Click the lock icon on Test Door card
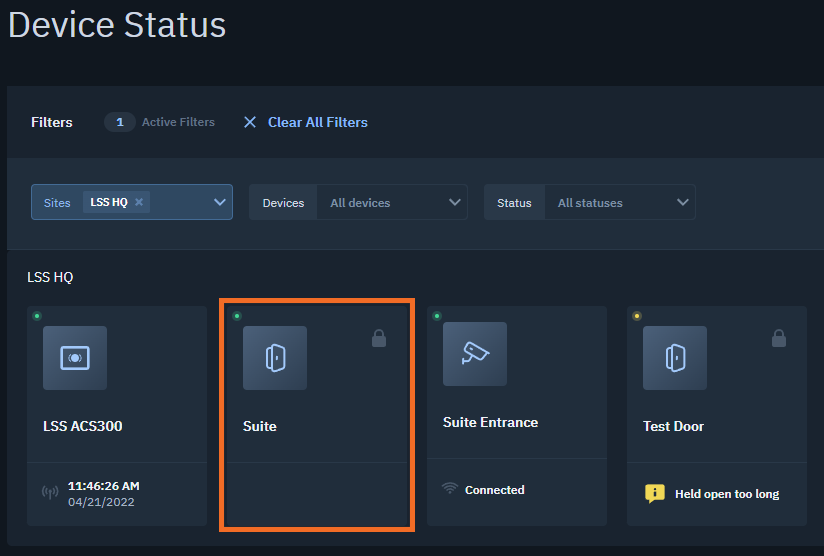Screen dimensions: 824x556 [x=779, y=338]
